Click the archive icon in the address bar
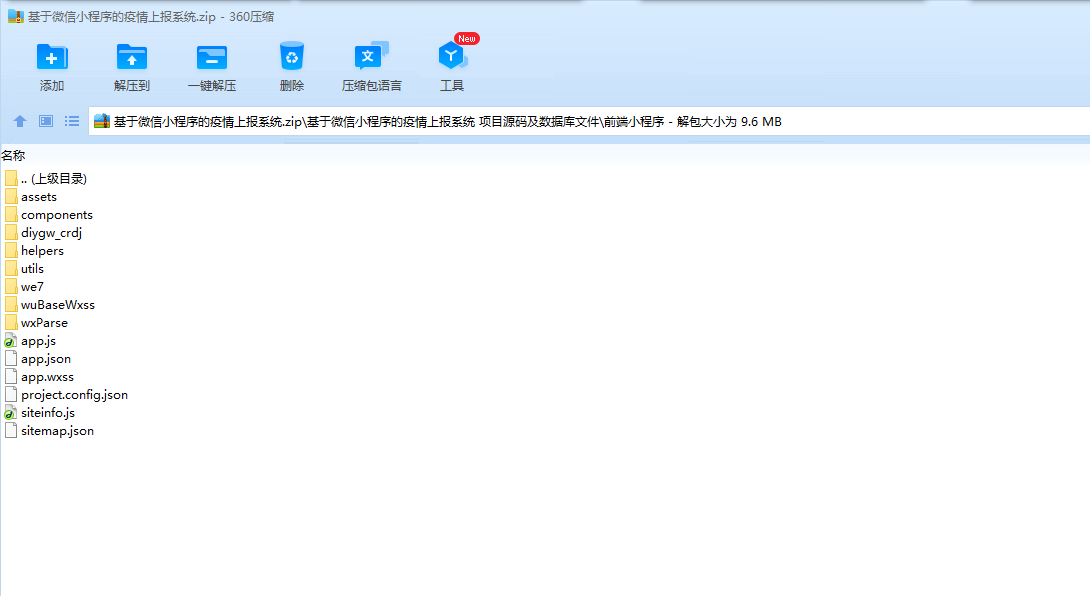The height and width of the screenshot is (596, 1090). pyautogui.click(x=102, y=121)
